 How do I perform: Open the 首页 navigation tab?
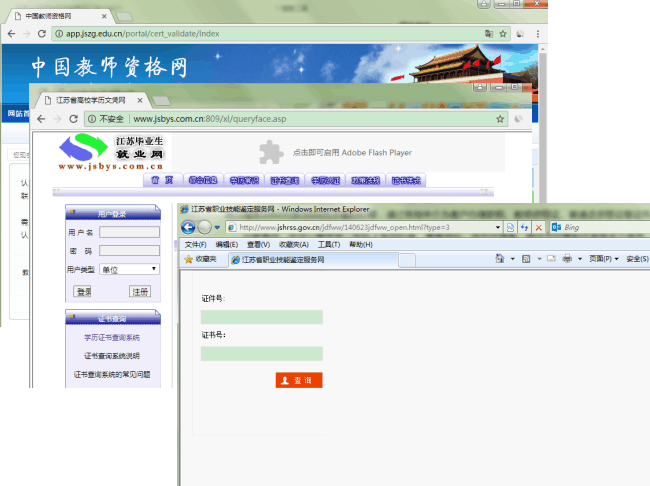tap(162, 180)
